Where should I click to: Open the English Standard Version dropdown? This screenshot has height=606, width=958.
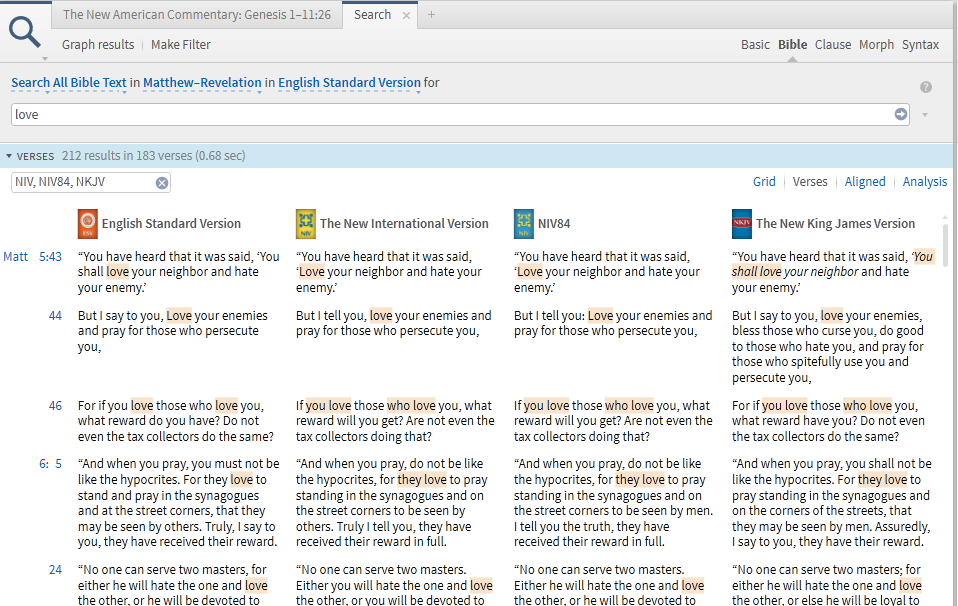[x=349, y=83]
